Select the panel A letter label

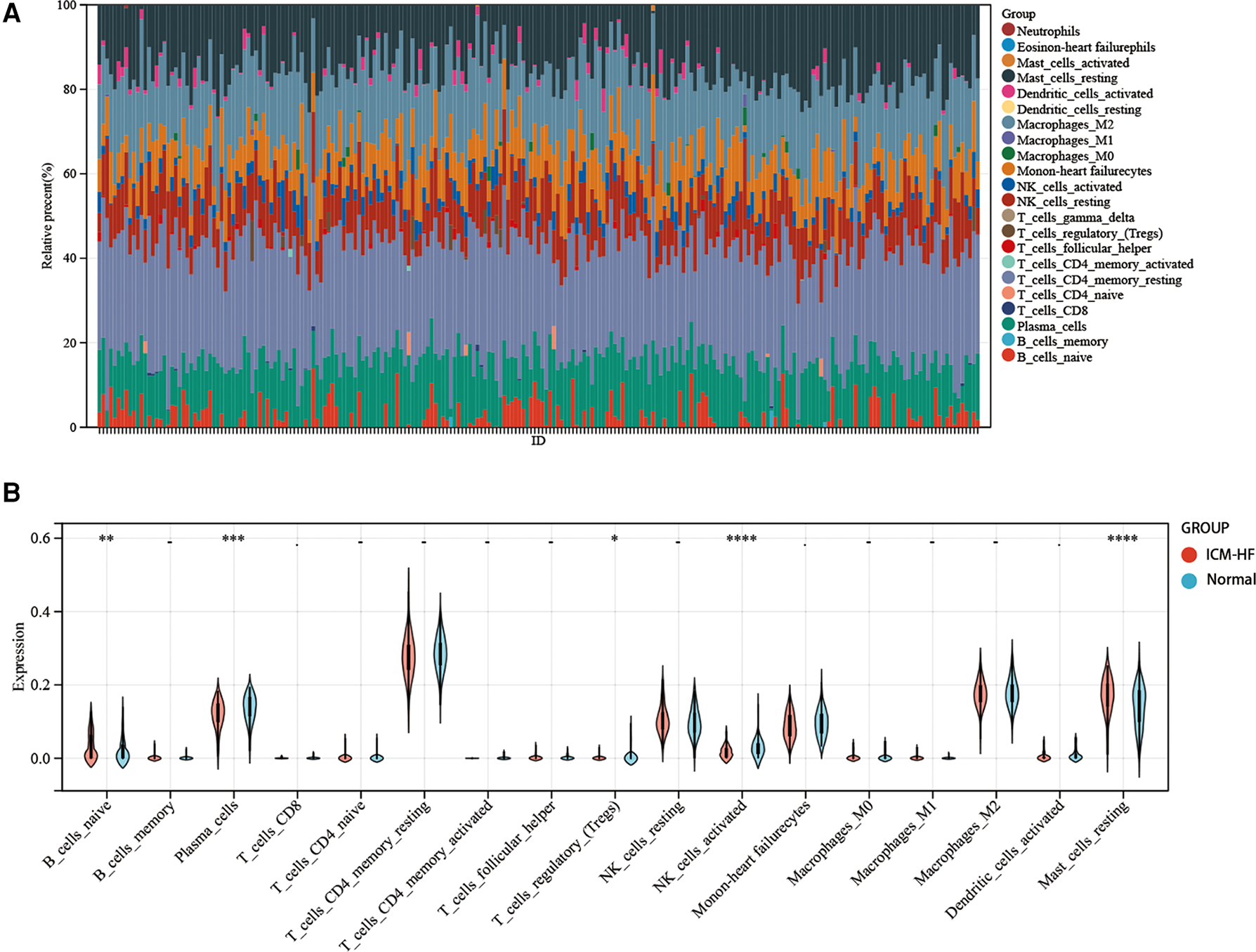click(12, 14)
